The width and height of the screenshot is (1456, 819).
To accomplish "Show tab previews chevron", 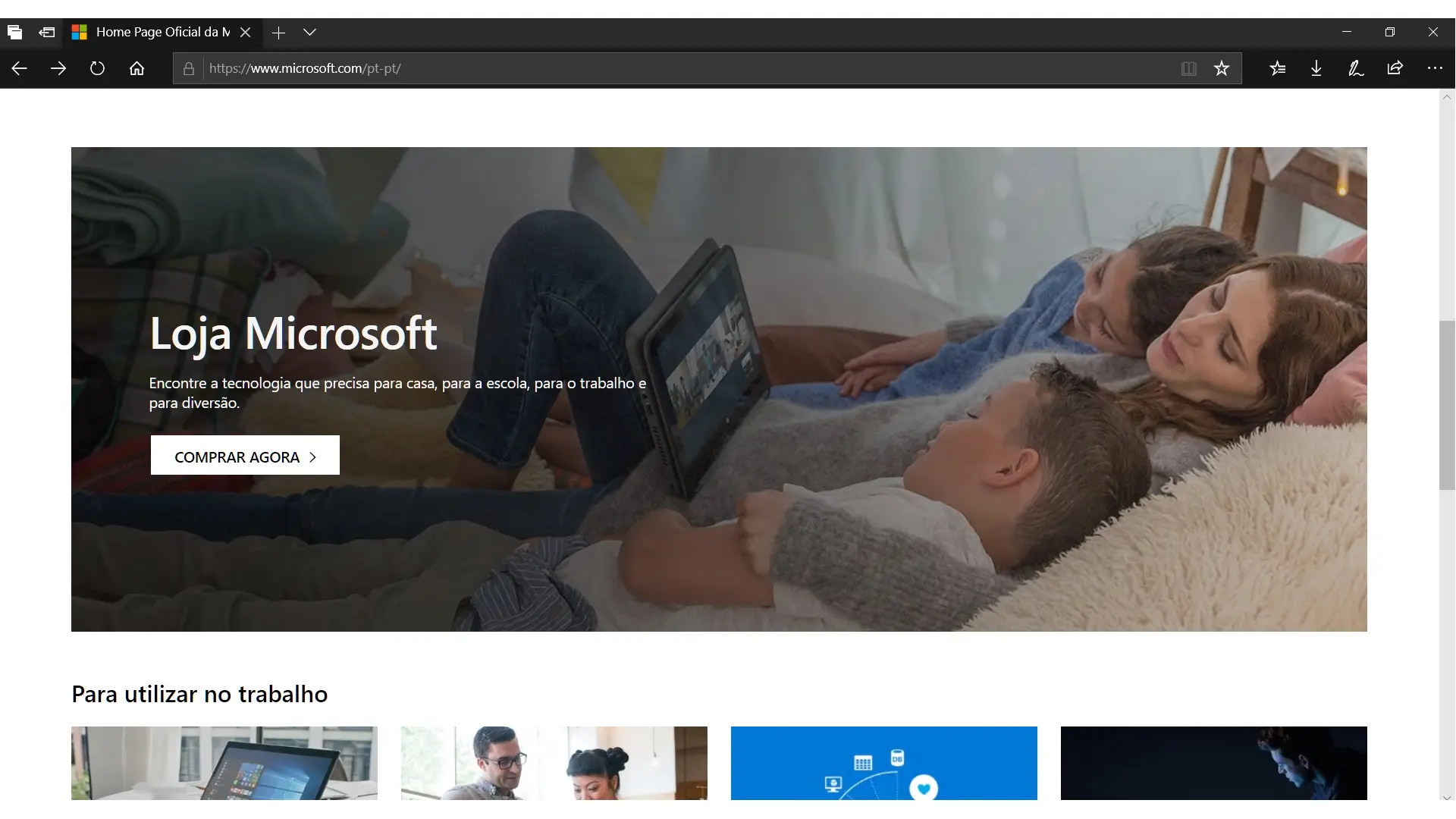I will (x=309, y=32).
